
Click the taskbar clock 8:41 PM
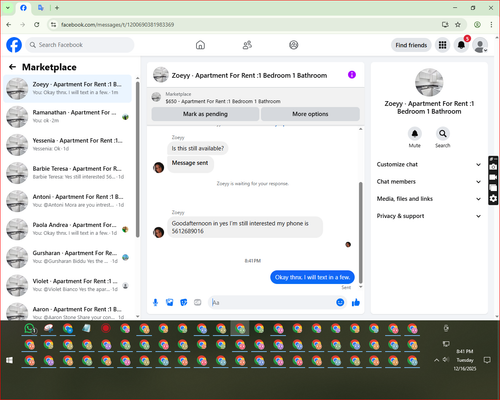465,352
